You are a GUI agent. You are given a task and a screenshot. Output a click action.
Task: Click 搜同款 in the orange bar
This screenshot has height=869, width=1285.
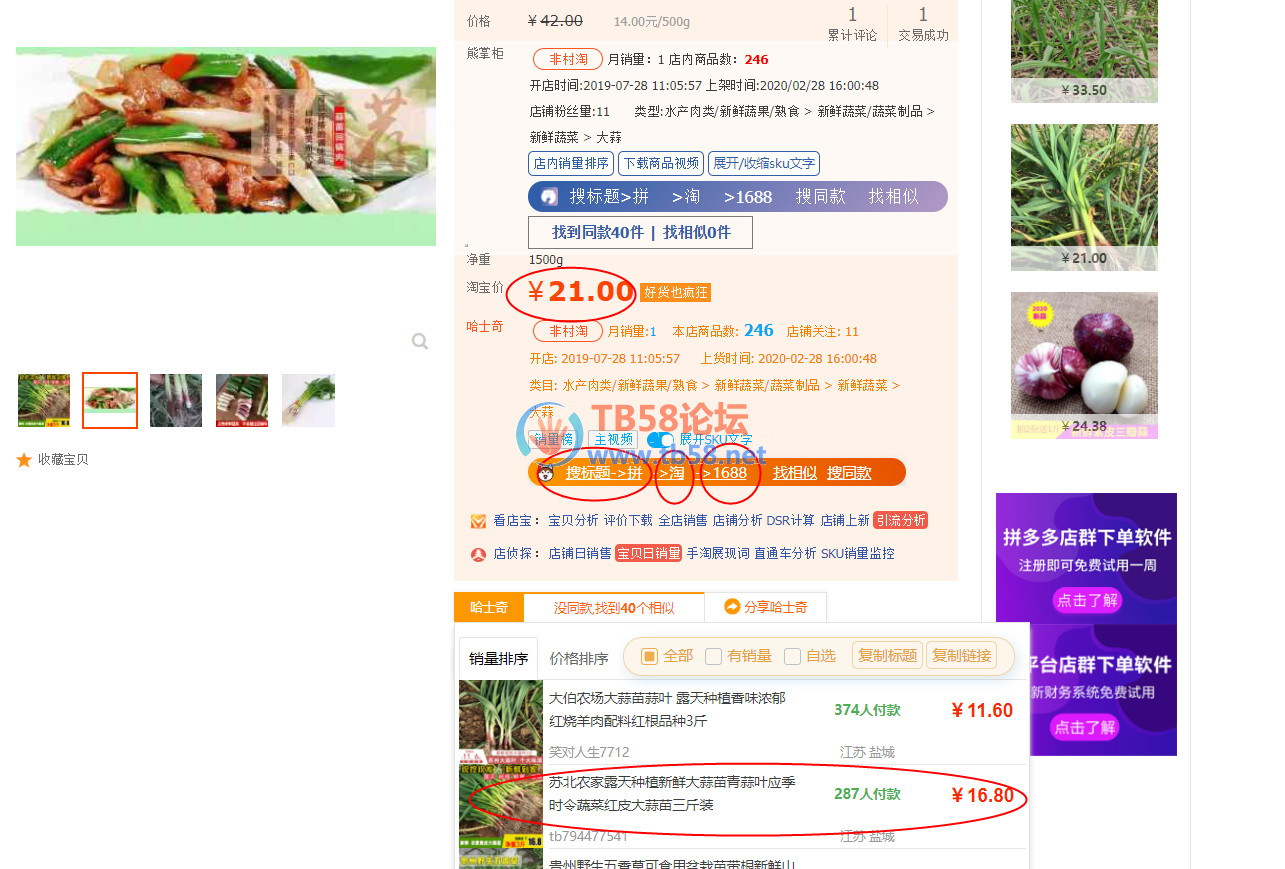point(849,473)
